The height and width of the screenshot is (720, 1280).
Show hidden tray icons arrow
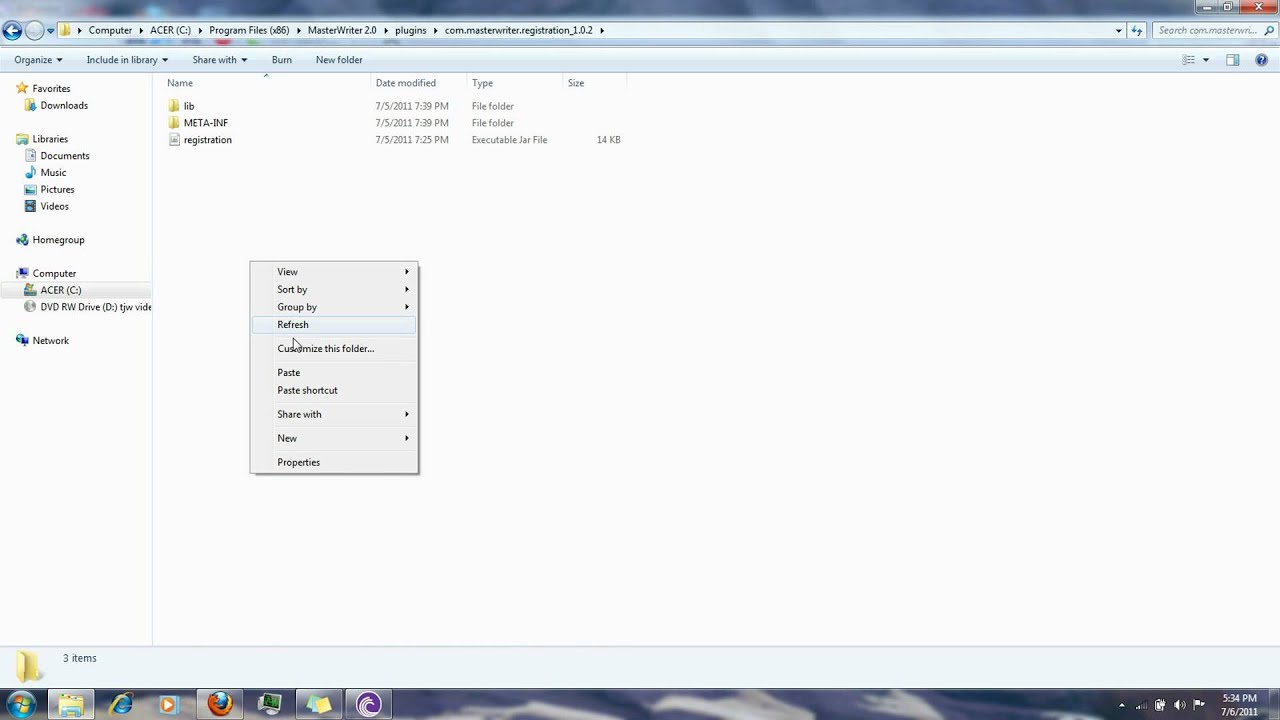click(1122, 705)
